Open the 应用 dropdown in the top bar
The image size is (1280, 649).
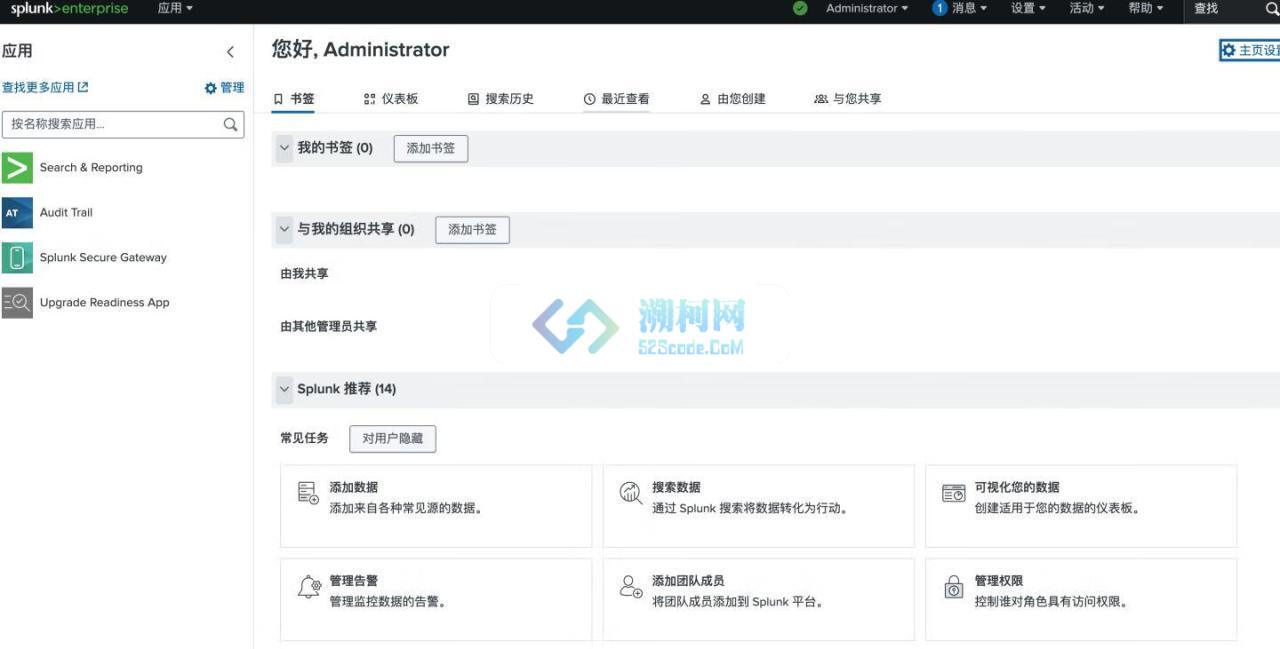(x=175, y=8)
